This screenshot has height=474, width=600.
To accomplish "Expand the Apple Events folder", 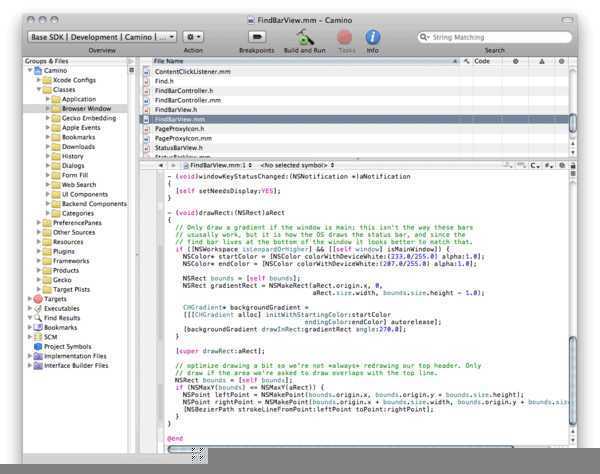I will (x=48, y=127).
